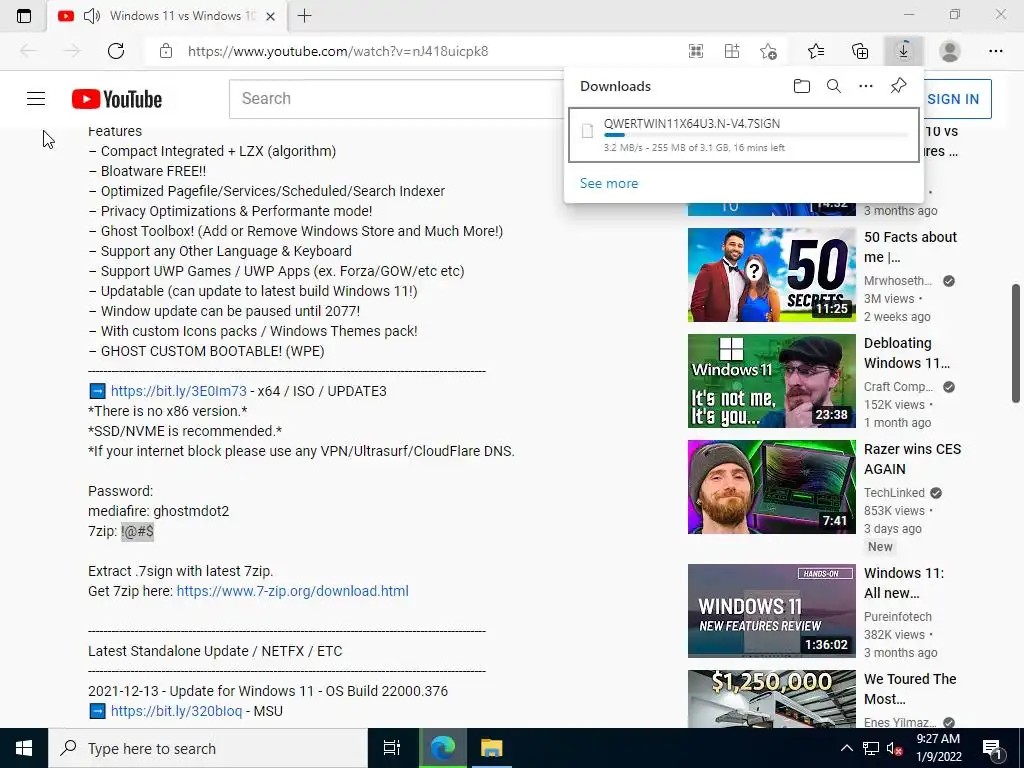This screenshot has height=768, width=1024.
Task: Click See more in Downloads
Action: (x=609, y=184)
